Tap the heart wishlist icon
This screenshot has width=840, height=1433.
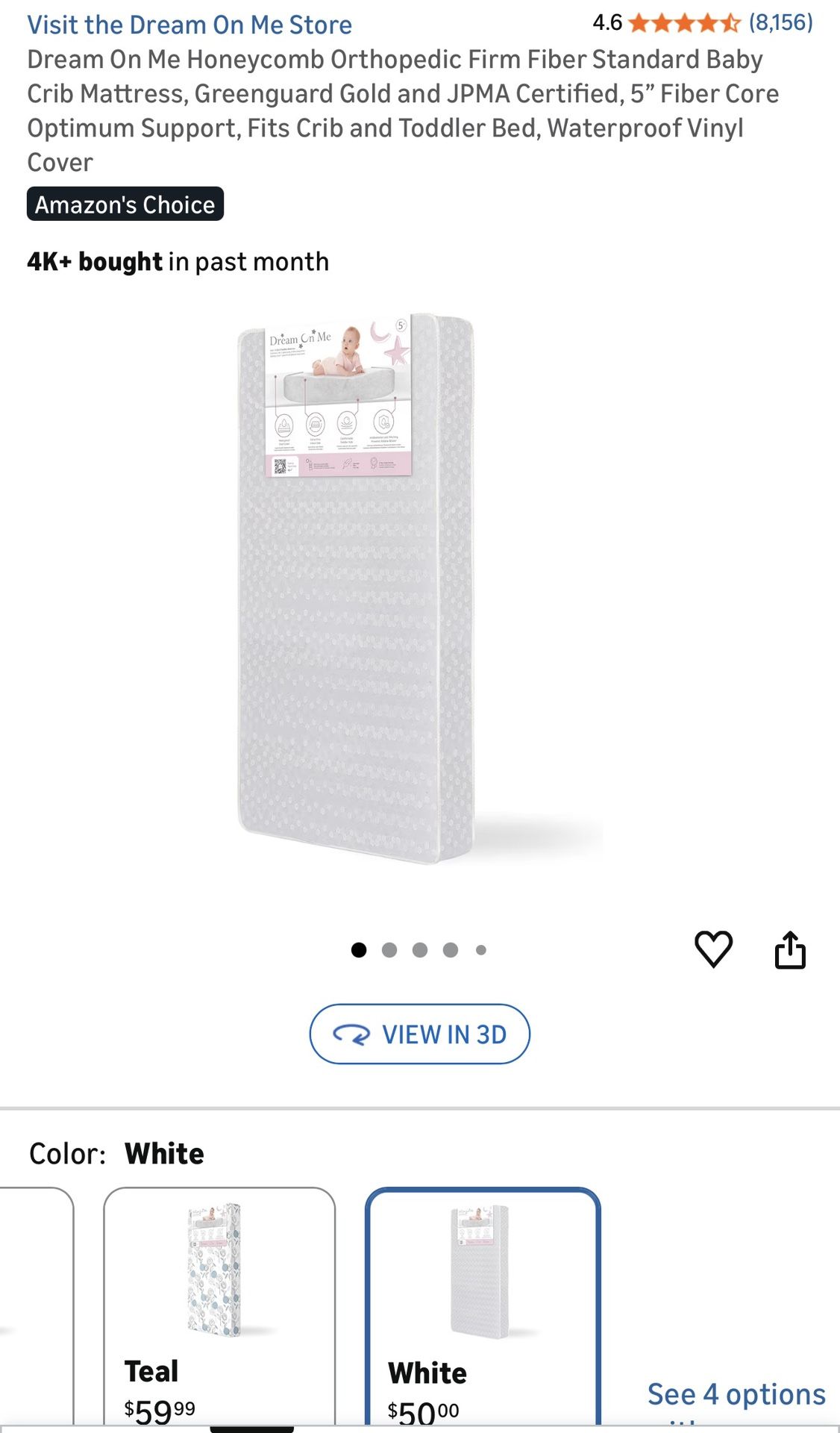coord(713,949)
